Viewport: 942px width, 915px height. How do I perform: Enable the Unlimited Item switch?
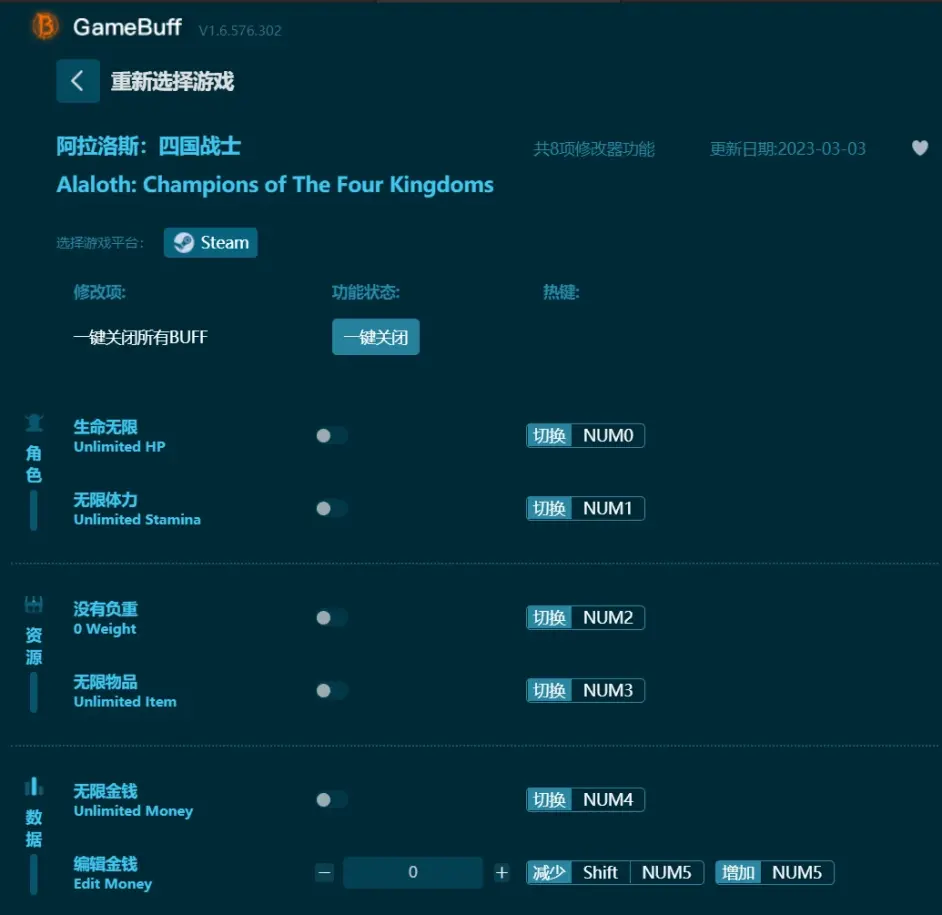332,691
